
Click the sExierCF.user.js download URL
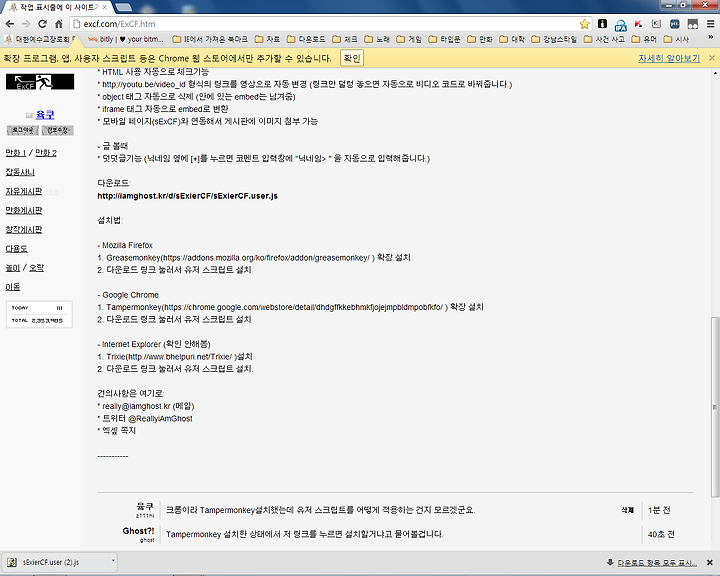pos(187,196)
